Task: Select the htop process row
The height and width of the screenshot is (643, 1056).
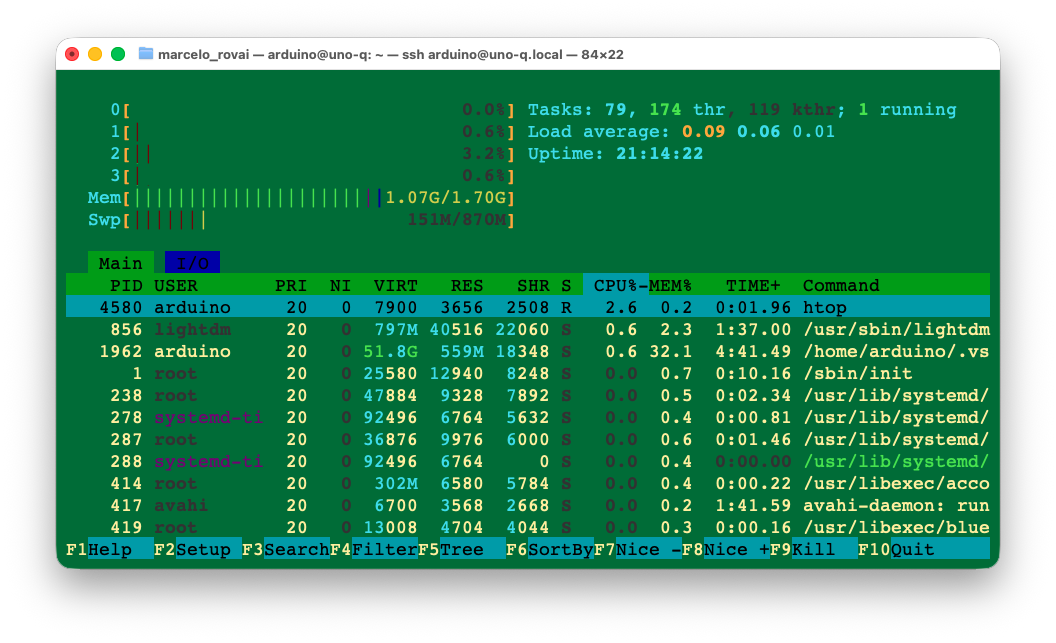Action: pyautogui.click(x=528, y=307)
